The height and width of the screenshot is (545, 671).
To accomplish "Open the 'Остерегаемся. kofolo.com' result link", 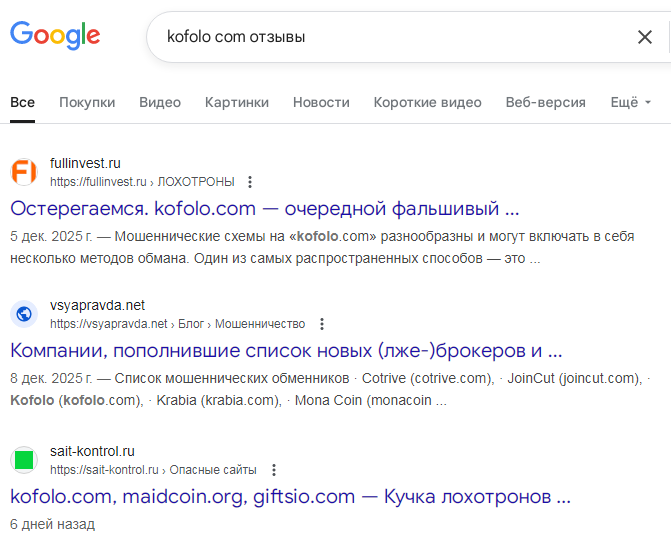I will point(265,209).
